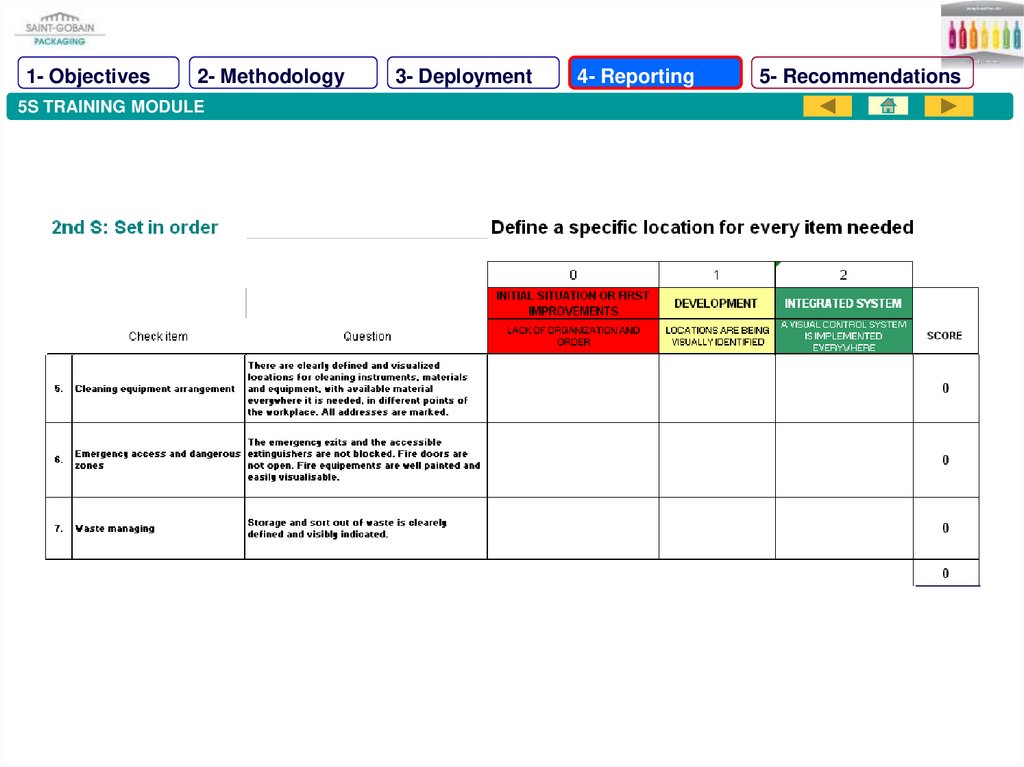Select level 2 cell for Waste managing row
Screen dimensions: 1024x767
[x=843, y=528]
